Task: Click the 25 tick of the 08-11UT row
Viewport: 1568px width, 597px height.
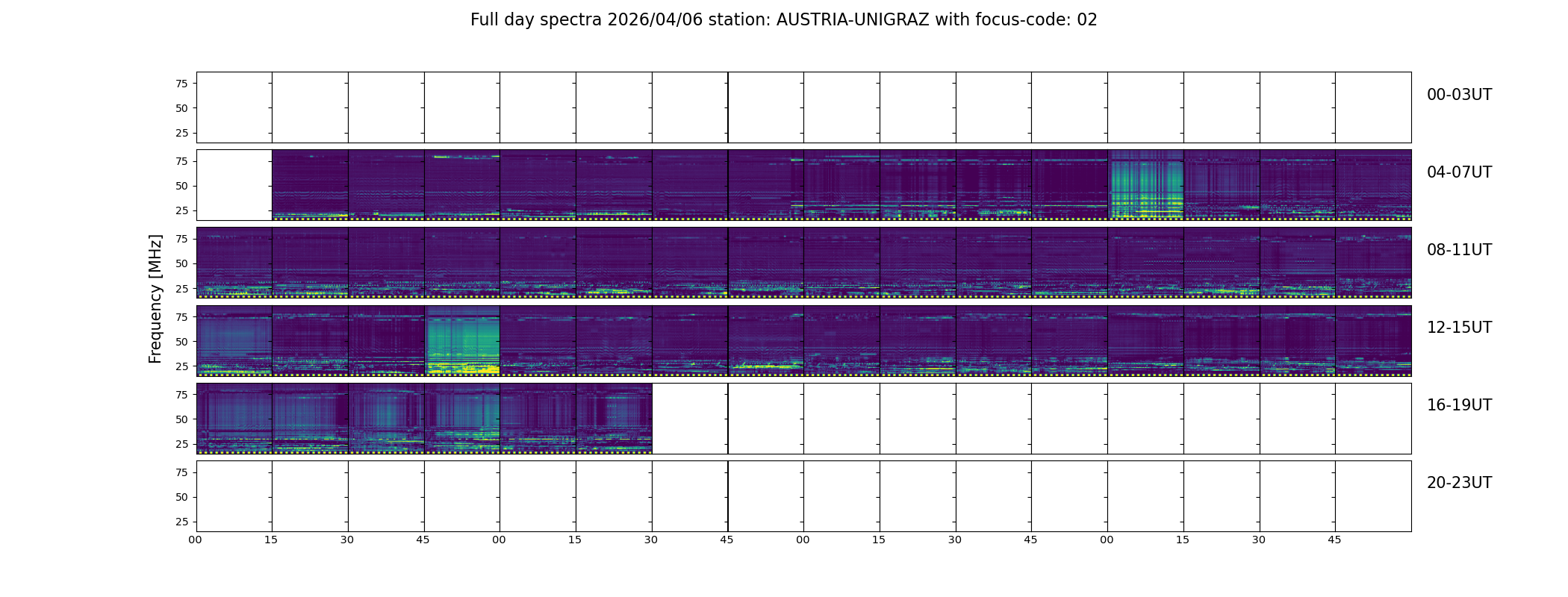Action: [181, 288]
